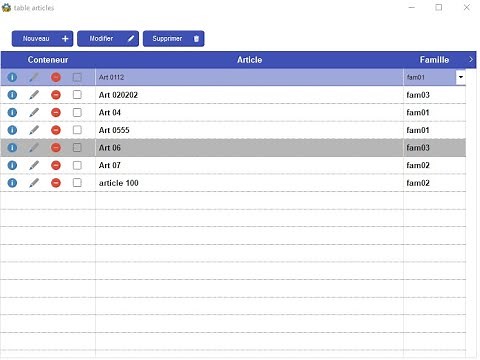
Task: Select the Art 06 article cell
Action: (x=249, y=148)
